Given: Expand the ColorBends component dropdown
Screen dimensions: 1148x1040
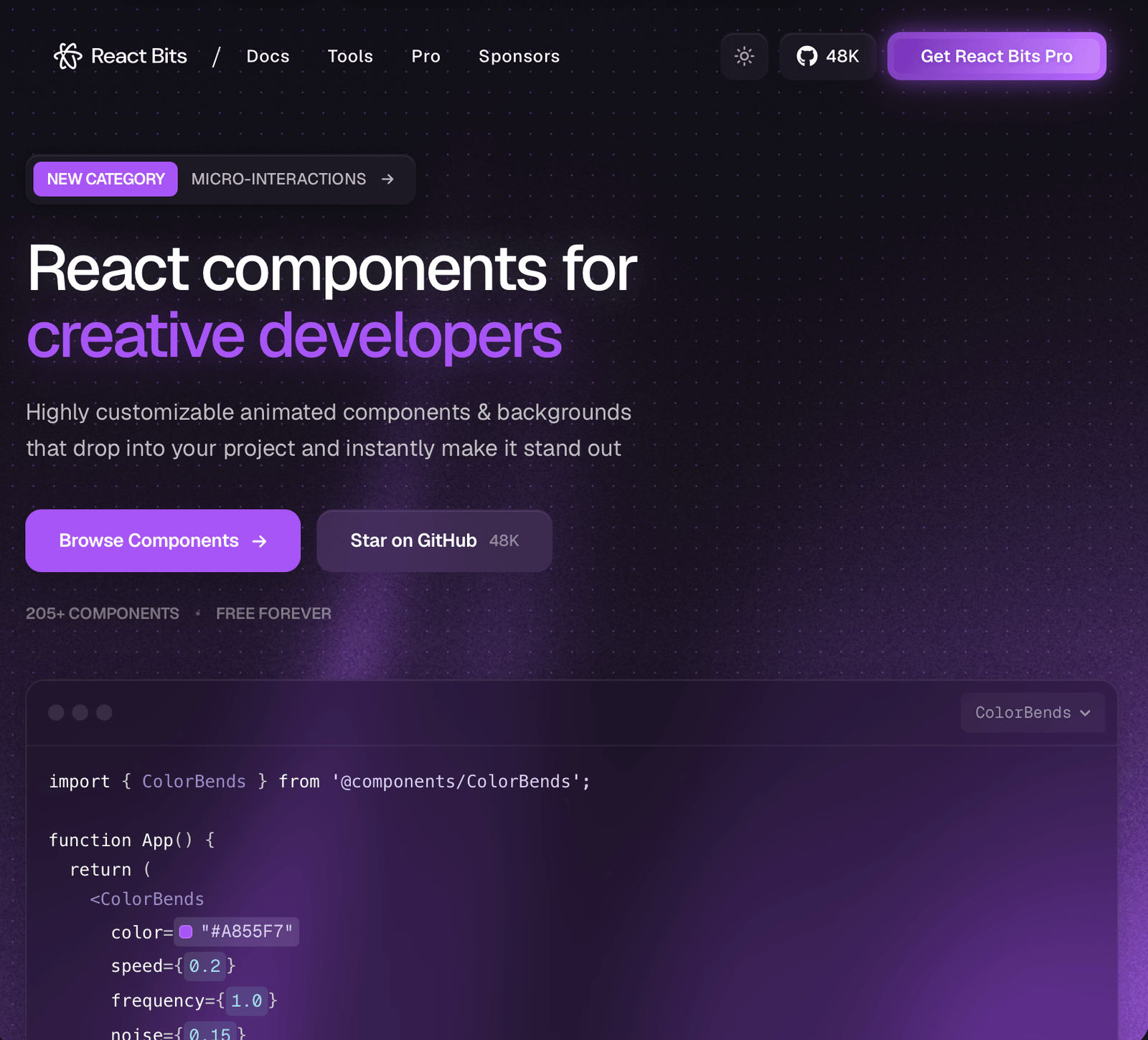Looking at the screenshot, I should click(1032, 713).
